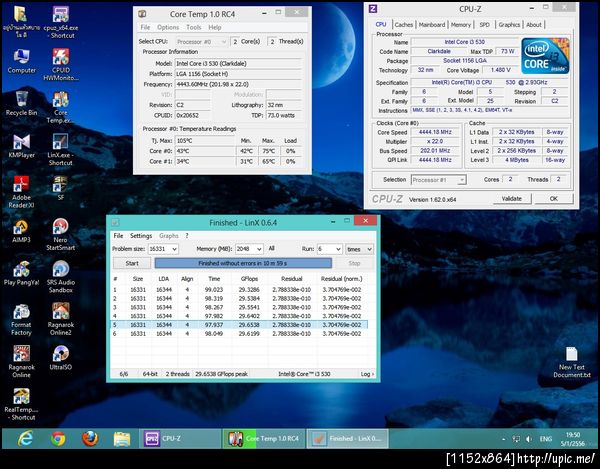Open Internet Explorer from the taskbar
This screenshot has height=469, width=600.
point(25,438)
